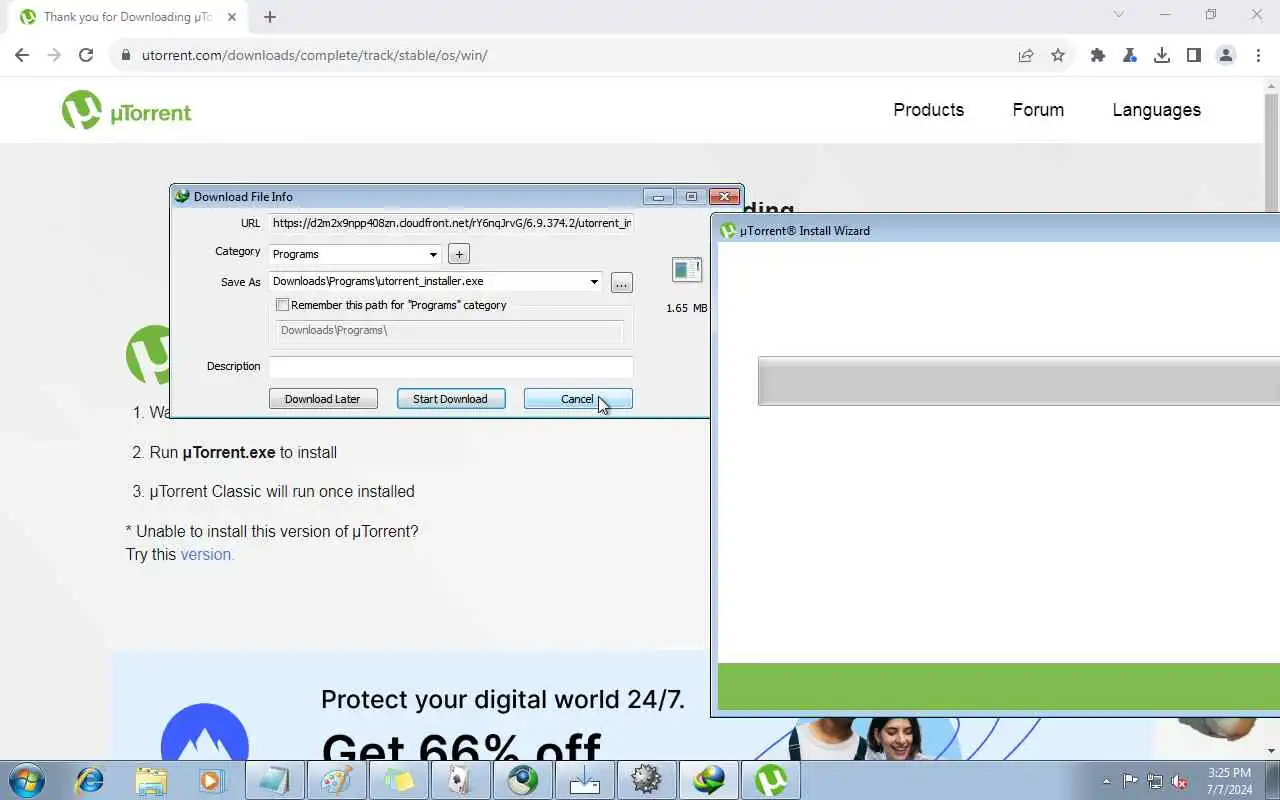Click the Description input field
The height and width of the screenshot is (800, 1280).
451,366
